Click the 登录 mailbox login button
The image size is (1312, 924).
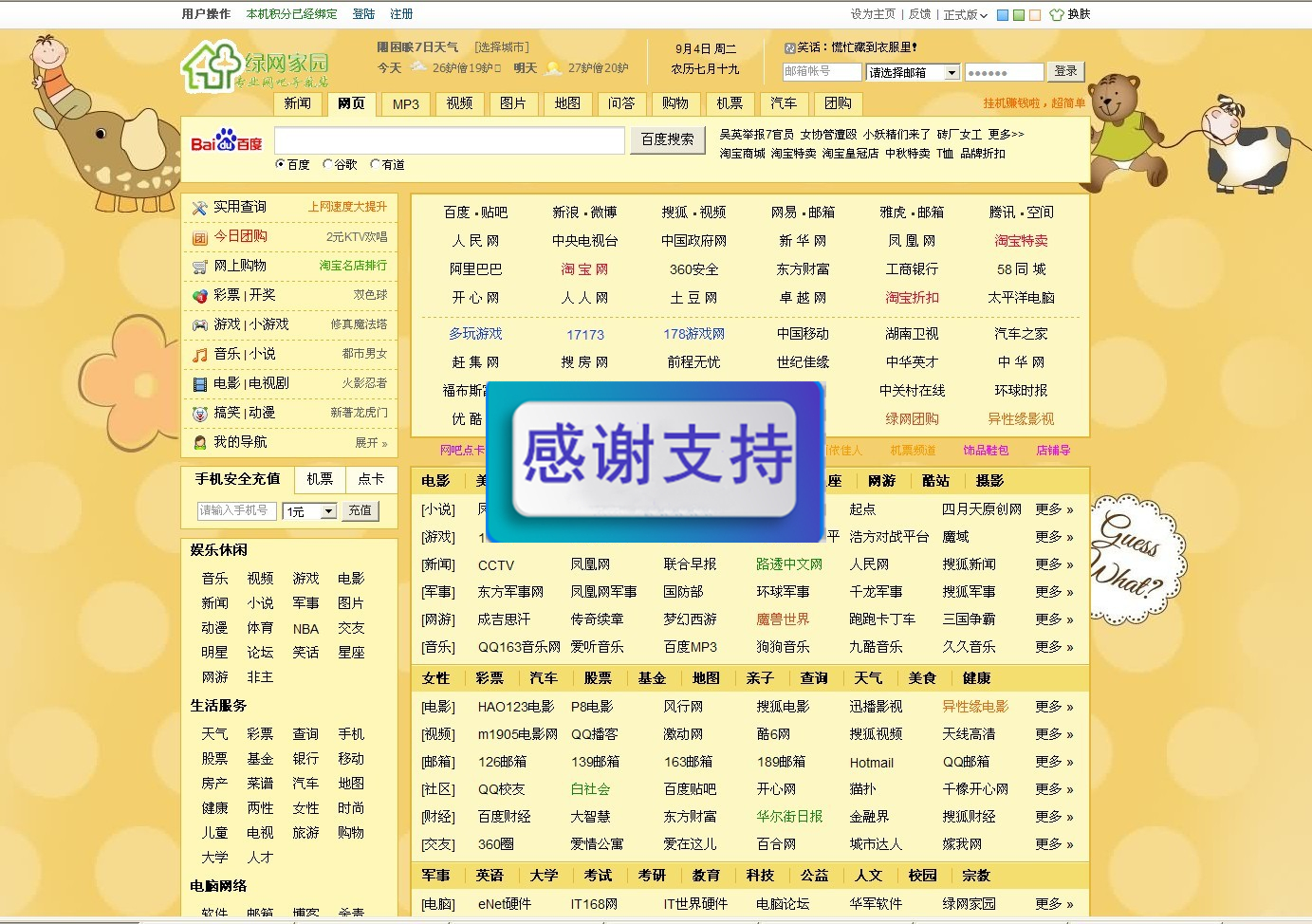1066,71
